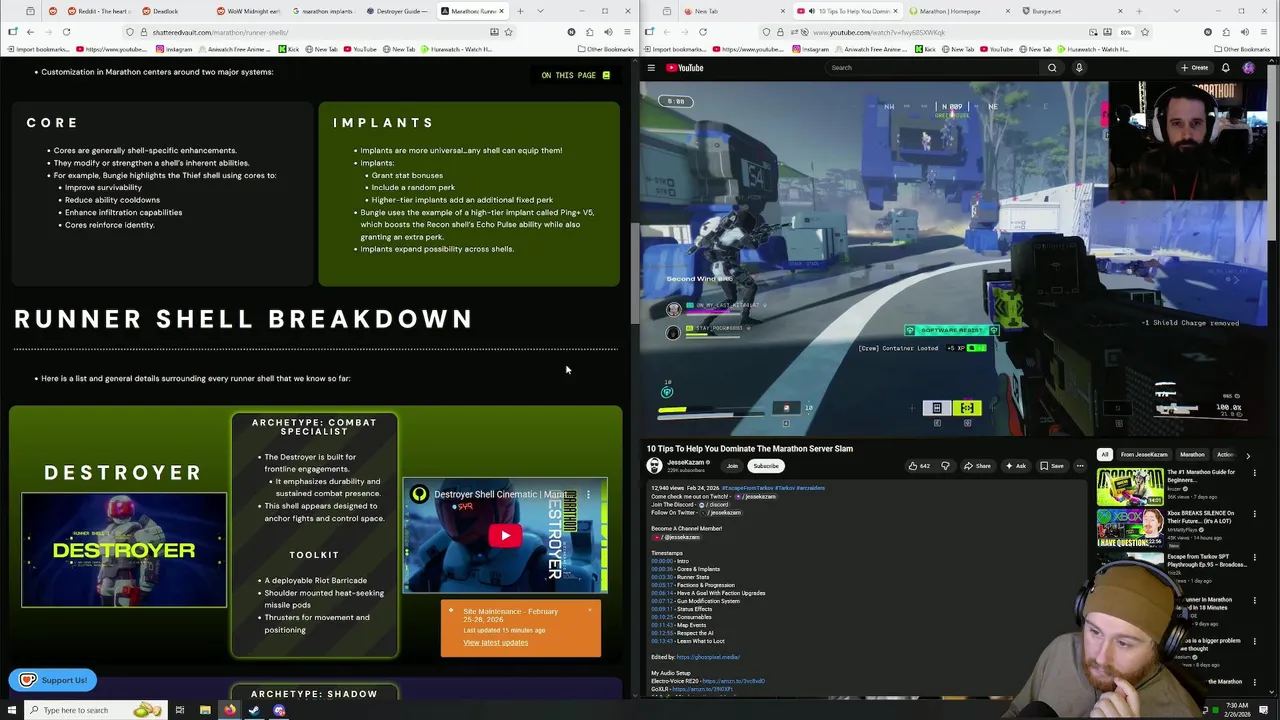1280x720 pixels.
Task: Subscribe to JesseKazam
Action: coord(766,466)
